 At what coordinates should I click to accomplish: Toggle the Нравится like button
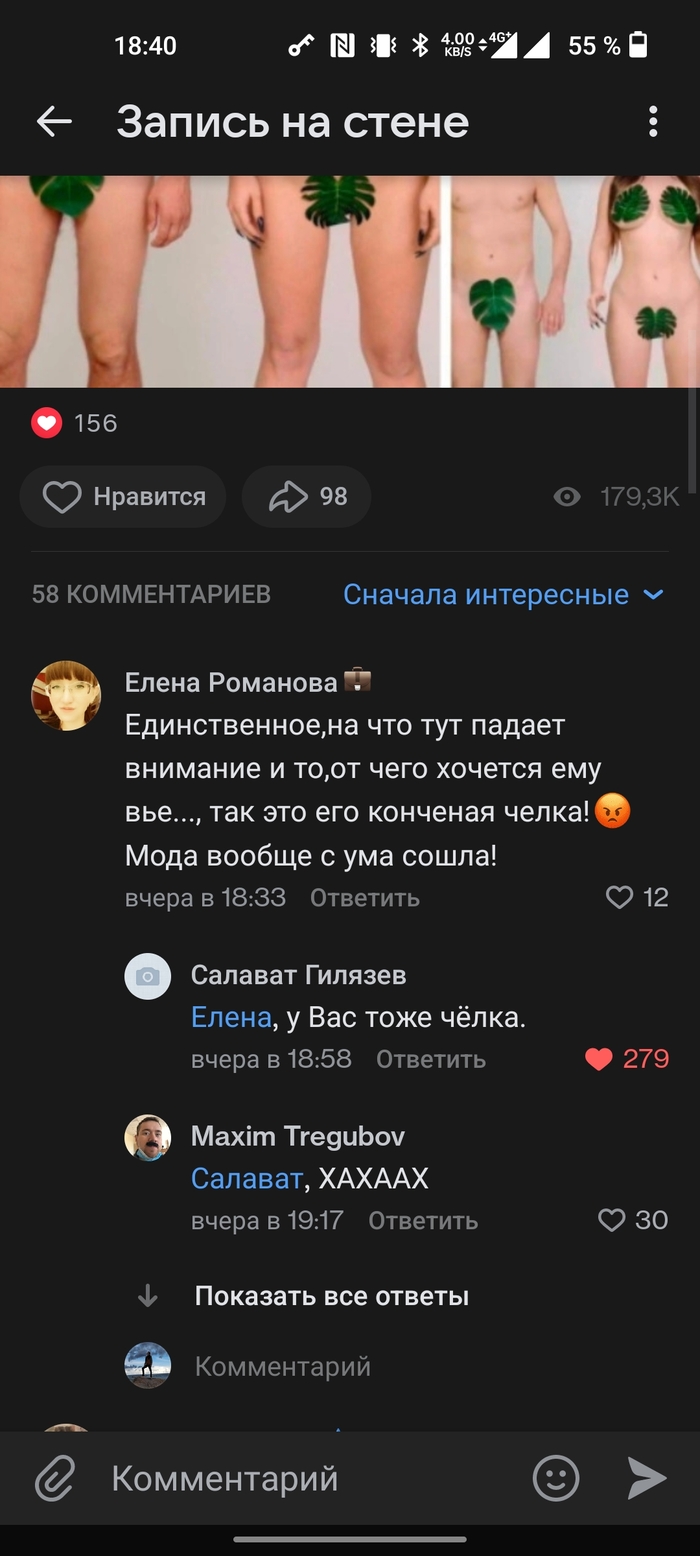123,497
